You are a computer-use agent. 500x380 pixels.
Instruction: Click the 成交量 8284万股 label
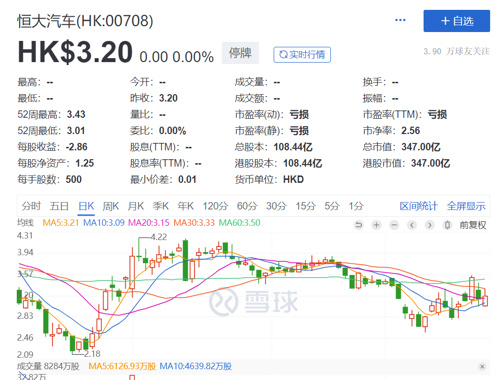[48, 366]
